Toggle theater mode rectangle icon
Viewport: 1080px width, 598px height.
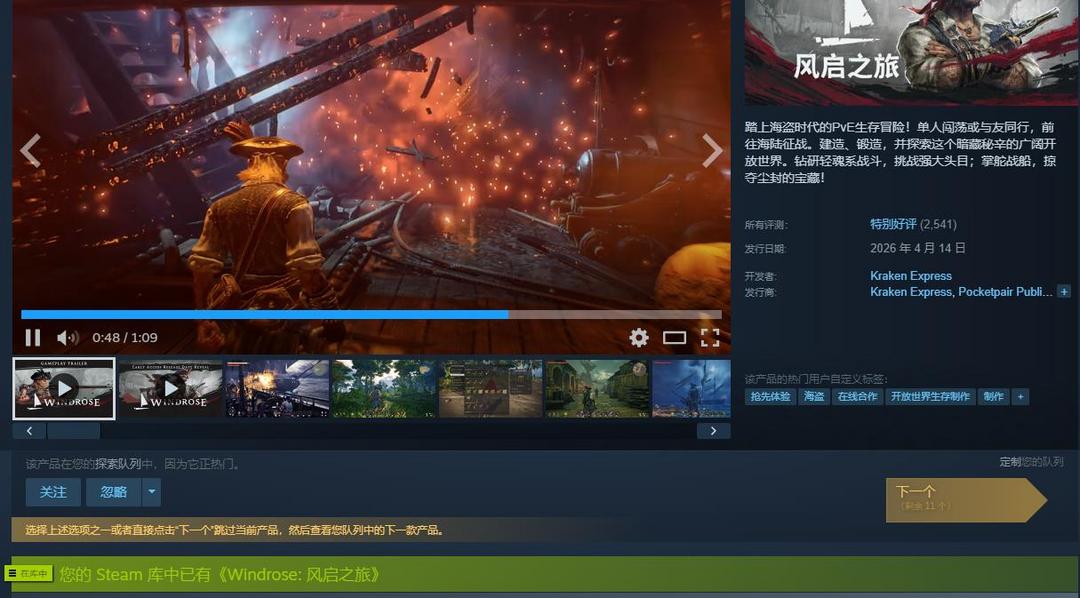coord(675,338)
